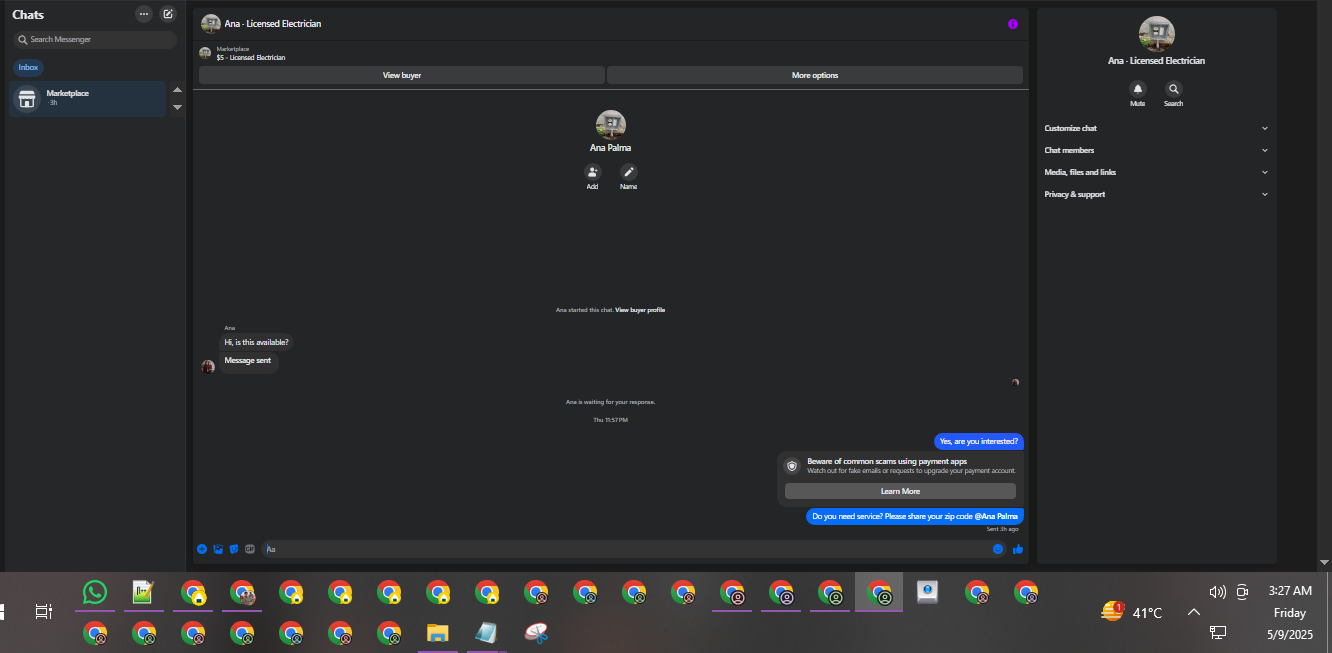Search in conversation using magnifier icon
This screenshot has width=1332, height=653.
click(1174, 89)
